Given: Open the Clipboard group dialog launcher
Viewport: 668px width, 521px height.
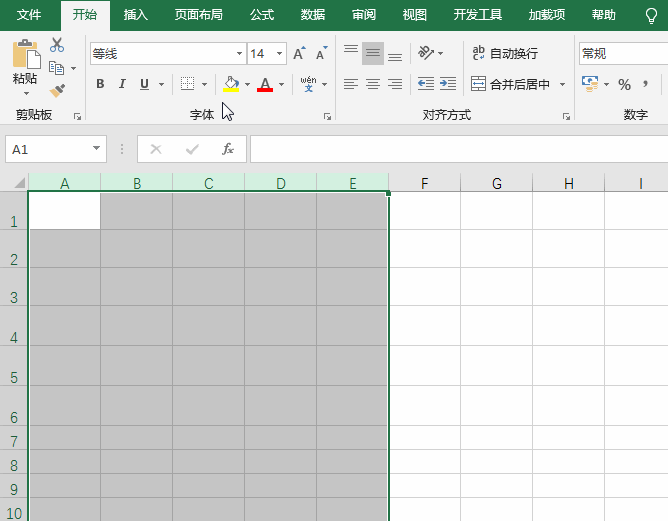Looking at the screenshot, I should pyautogui.click(x=77, y=116).
